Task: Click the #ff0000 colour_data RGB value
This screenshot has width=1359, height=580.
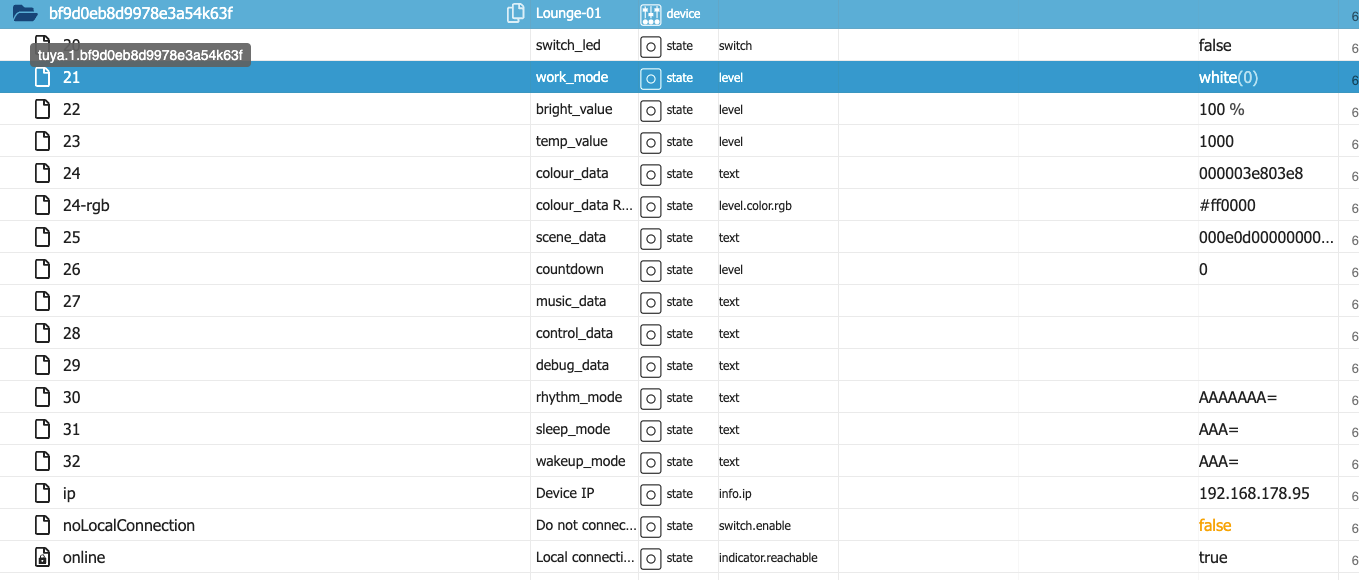Action: coord(1227,205)
